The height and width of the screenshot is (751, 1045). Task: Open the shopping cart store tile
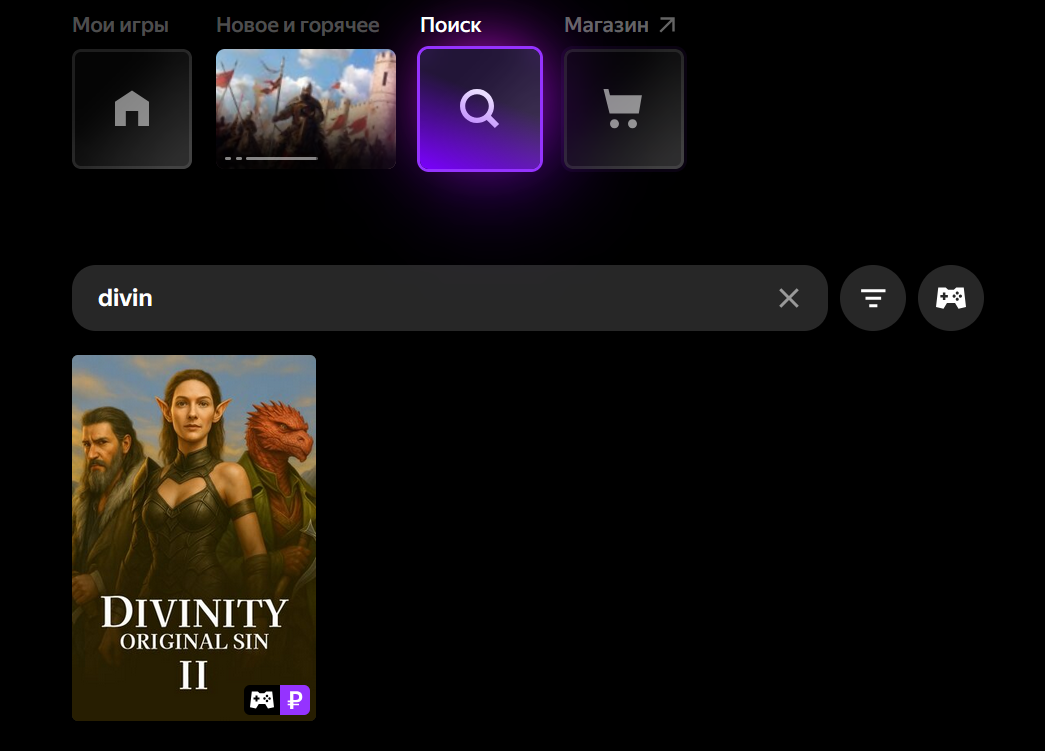pos(624,109)
